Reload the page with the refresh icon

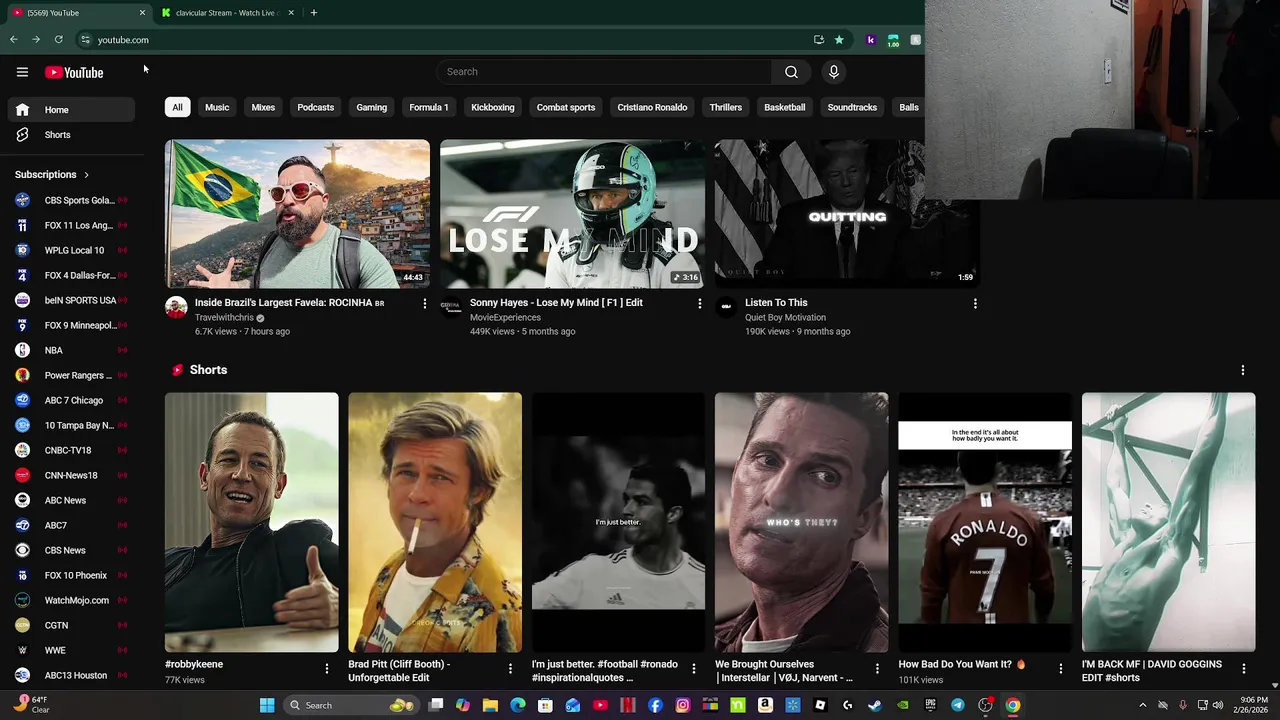59,40
